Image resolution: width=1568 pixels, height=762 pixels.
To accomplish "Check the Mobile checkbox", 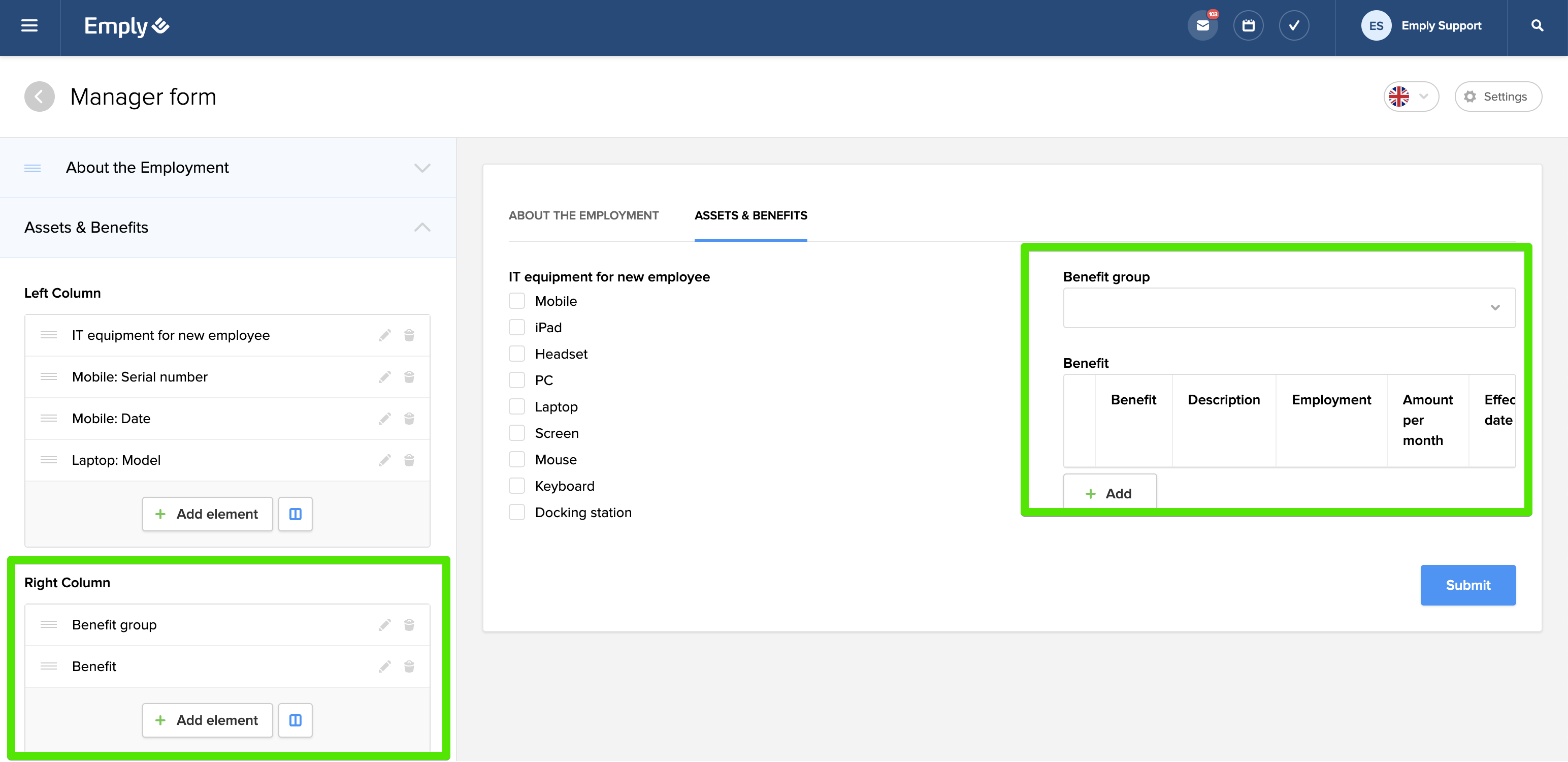I will pos(517,301).
